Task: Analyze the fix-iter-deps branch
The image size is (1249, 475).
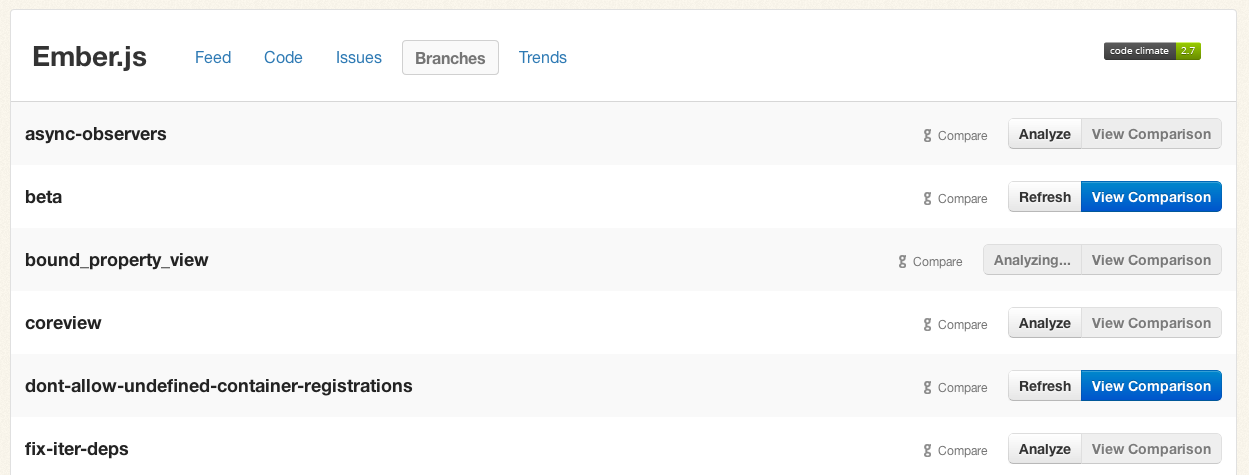Action: click(x=1045, y=449)
